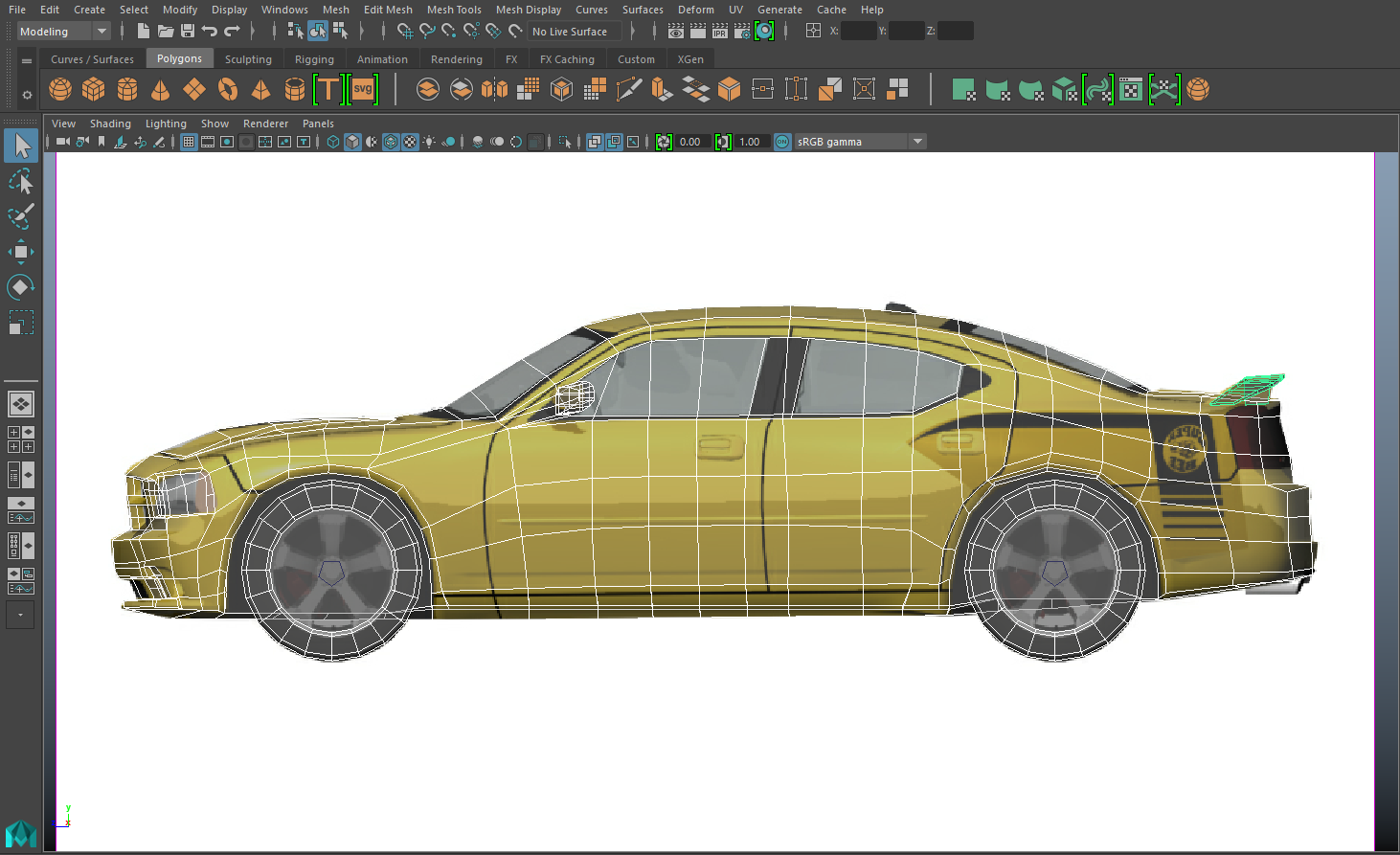The width and height of the screenshot is (1400, 855).
Task: Switch to the Sculpting shelf tab
Action: [248, 59]
